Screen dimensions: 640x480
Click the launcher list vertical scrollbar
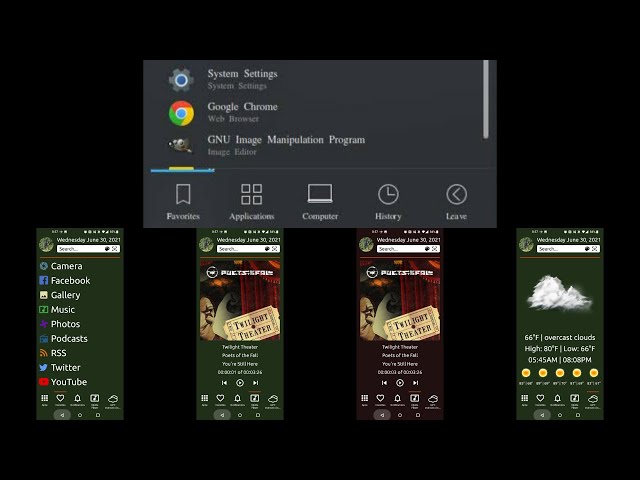(x=486, y=99)
